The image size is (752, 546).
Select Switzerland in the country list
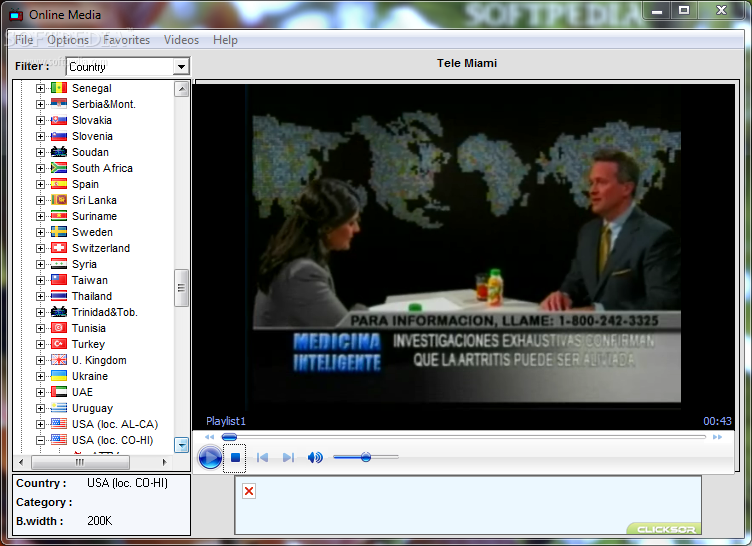click(x=101, y=248)
